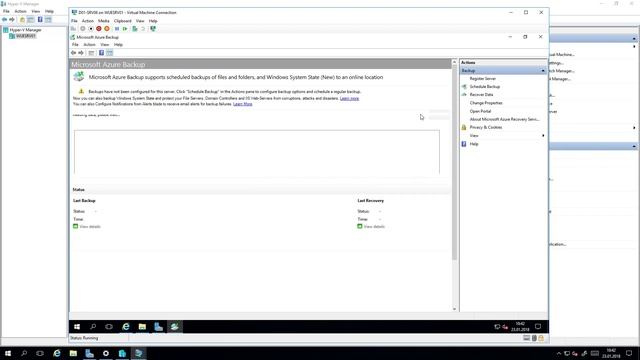Toggle Action pane icon in Hyper-V Manager toolbar
Screen dimensions: 640x360
click(48, 19)
